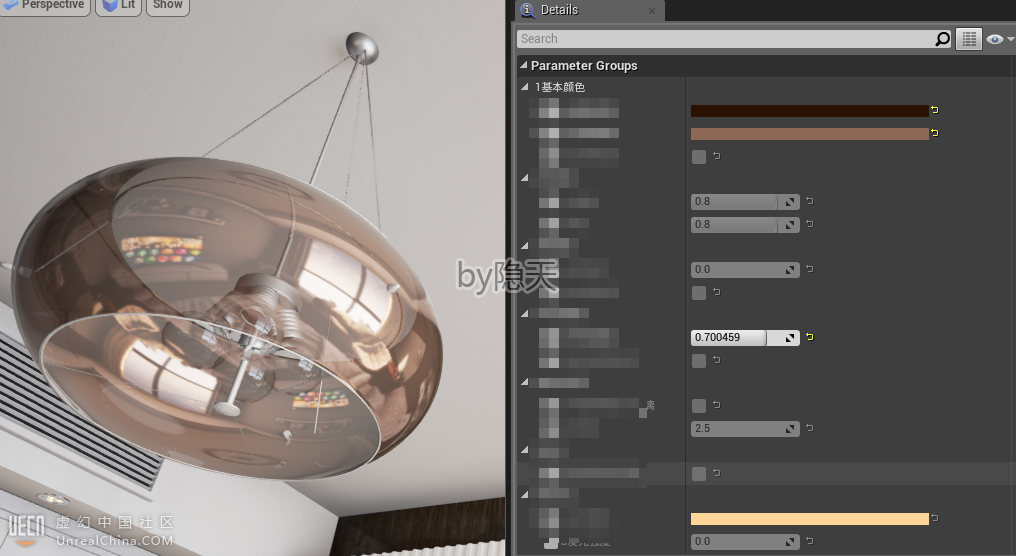Enable the checkbox below the brown swatches
Screen dimensions: 1016x556
tap(699, 157)
